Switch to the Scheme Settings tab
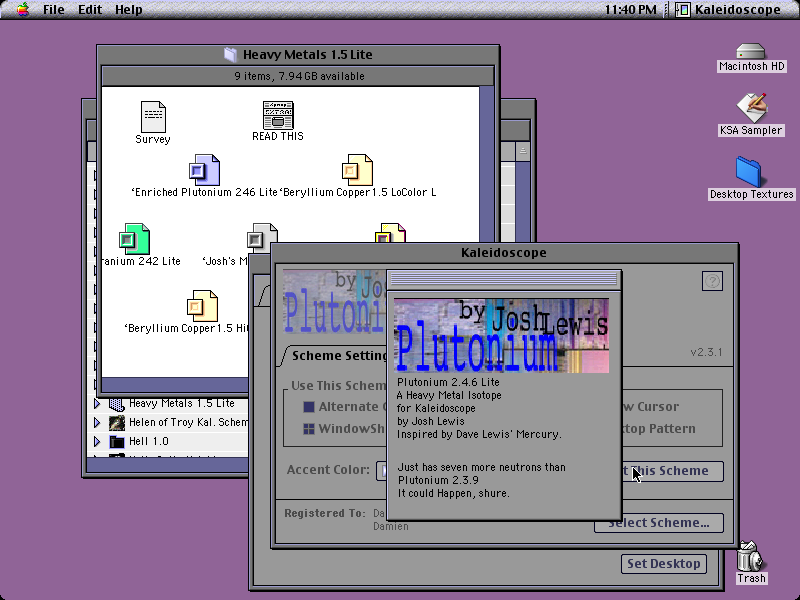This screenshot has height=600, width=800. 338,356
